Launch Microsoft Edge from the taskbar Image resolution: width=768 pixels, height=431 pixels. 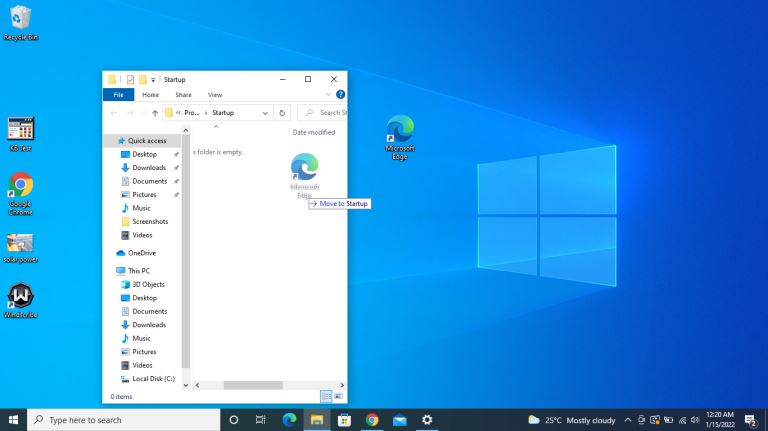pyautogui.click(x=289, y=420)
